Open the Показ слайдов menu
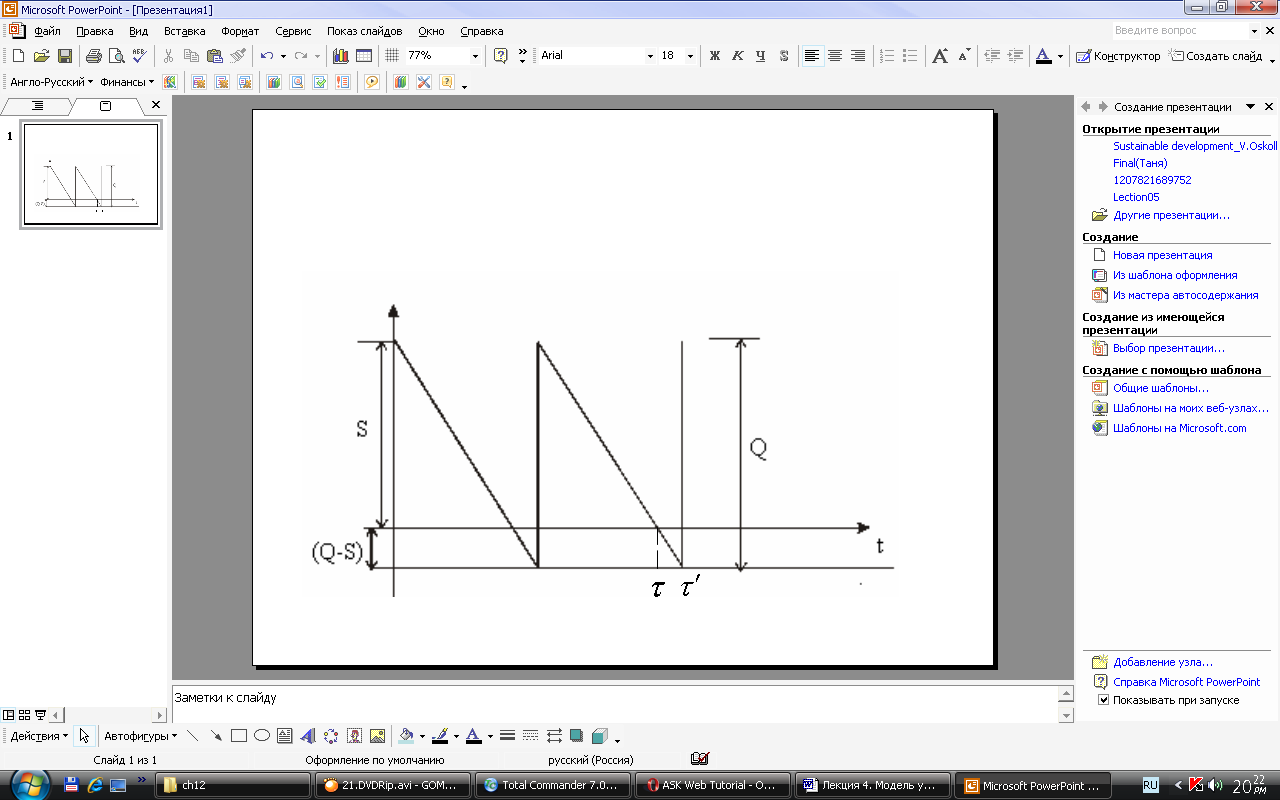This screenshot has width=1280, height=800. coord(363,31)
